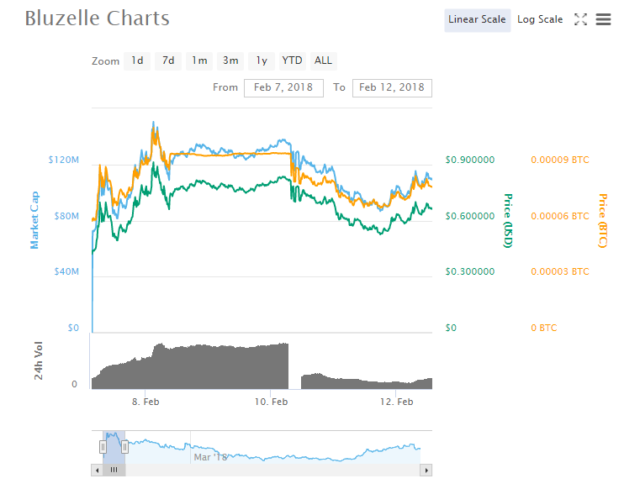Click the Zoom label

pos(105,61)
